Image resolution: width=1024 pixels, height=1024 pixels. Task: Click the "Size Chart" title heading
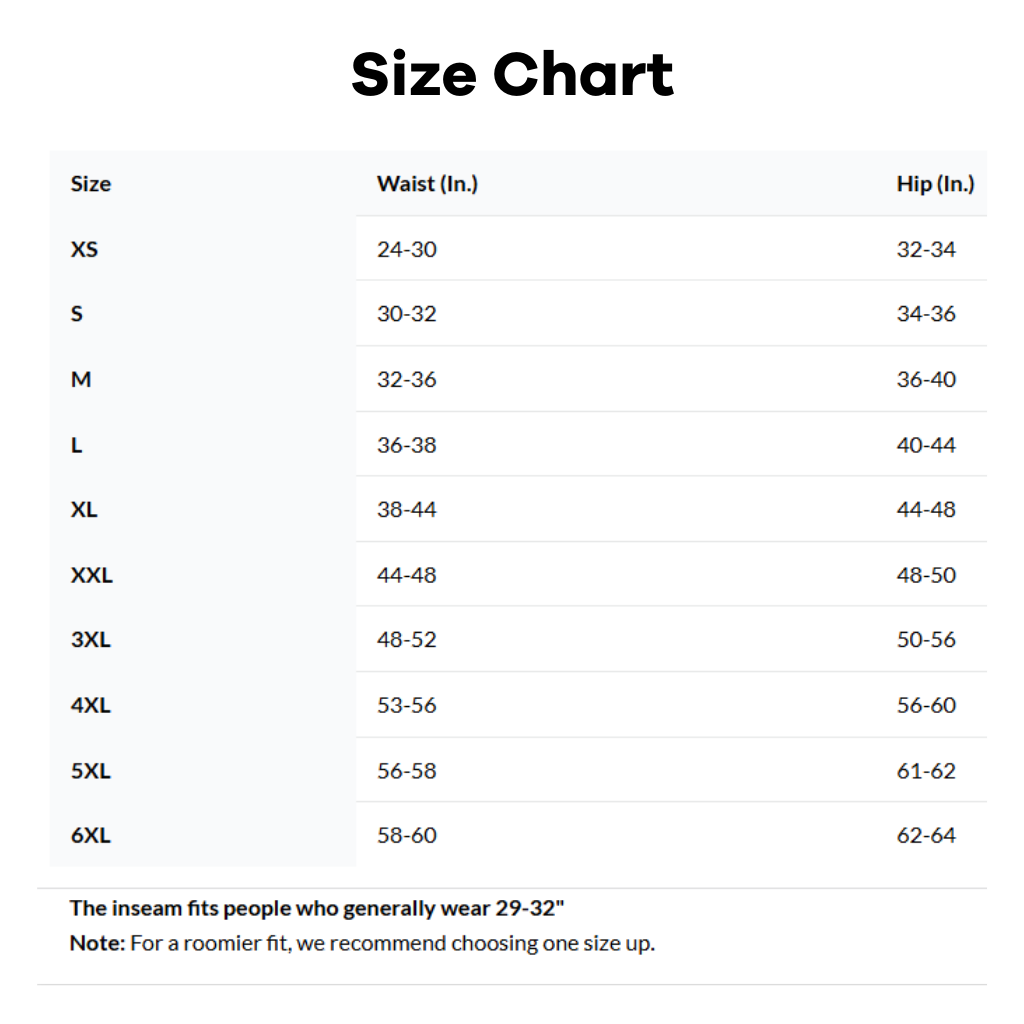512,75
